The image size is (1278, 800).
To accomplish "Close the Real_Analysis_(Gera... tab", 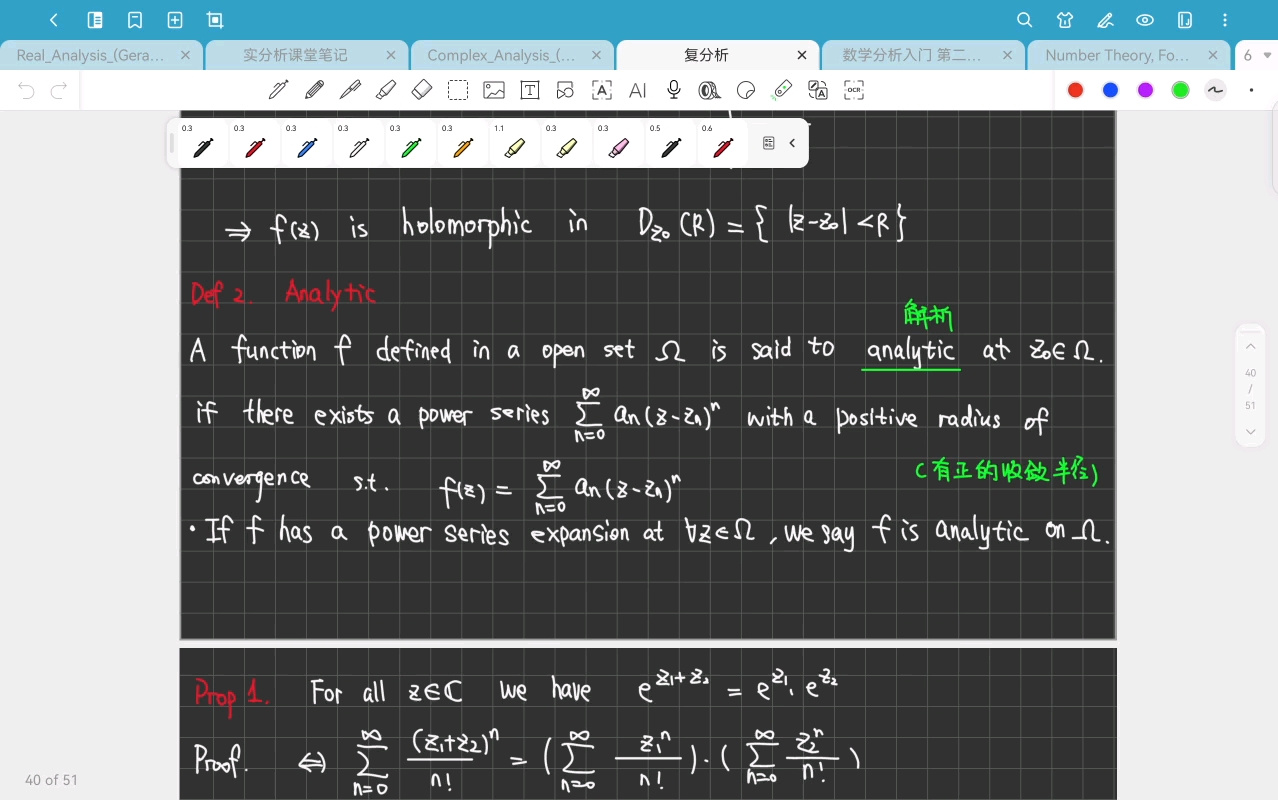I will pyautogui.click(x=185, y=55).
